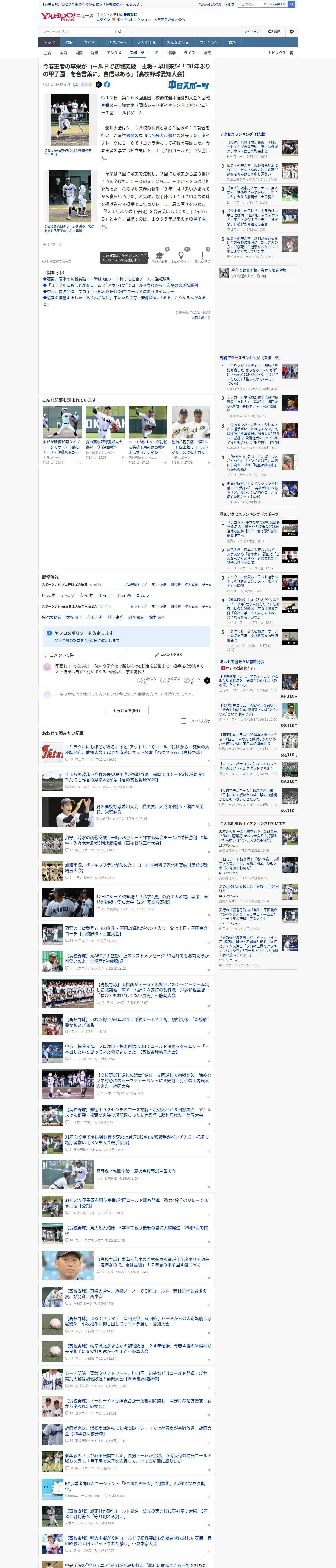Play video ranking item 1 thumbnail
The height and width of the screenshot is (1568, 336).
tap(290, 528)
